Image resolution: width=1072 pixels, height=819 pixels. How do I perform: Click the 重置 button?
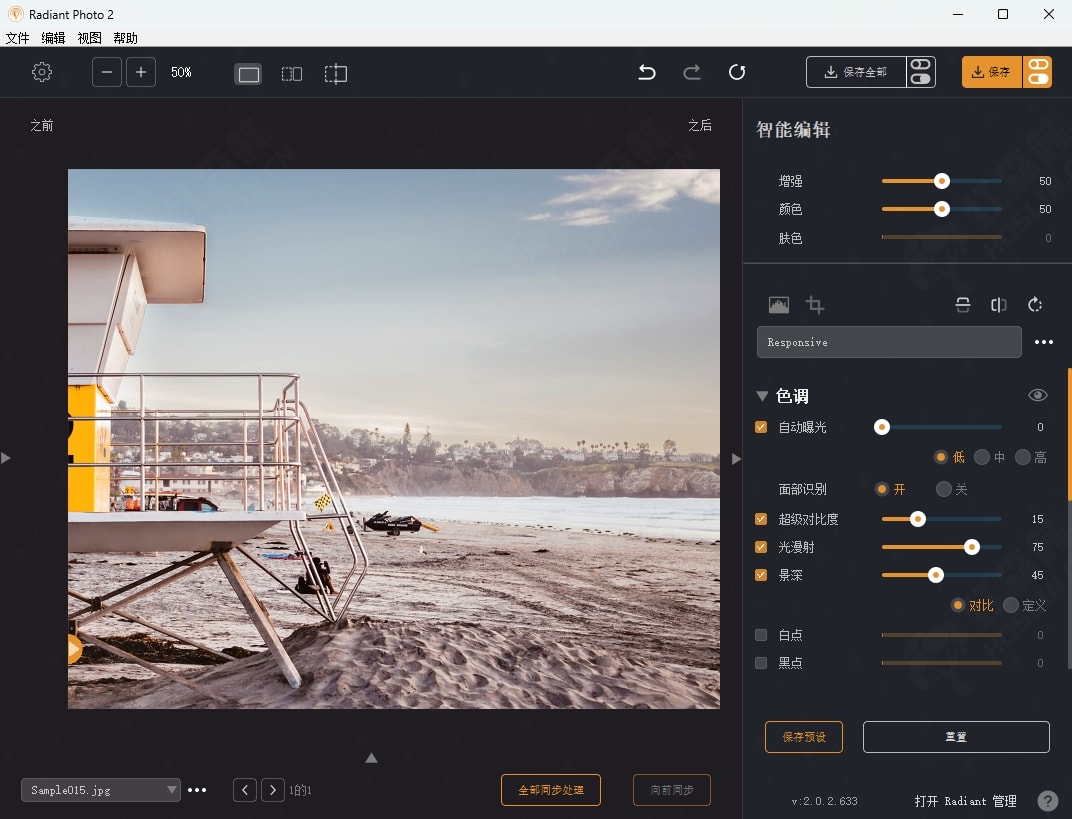956,737
